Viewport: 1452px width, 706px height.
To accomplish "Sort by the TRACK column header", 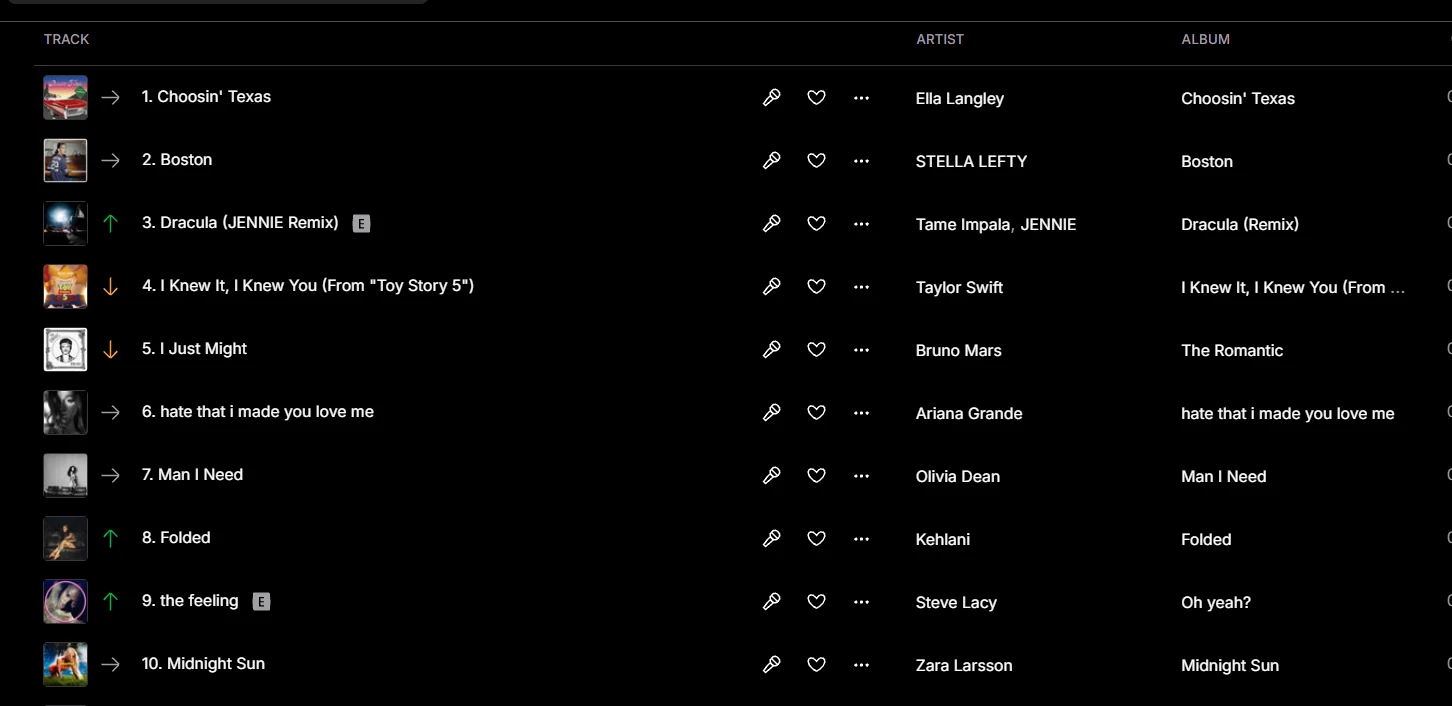I will 66,39.
